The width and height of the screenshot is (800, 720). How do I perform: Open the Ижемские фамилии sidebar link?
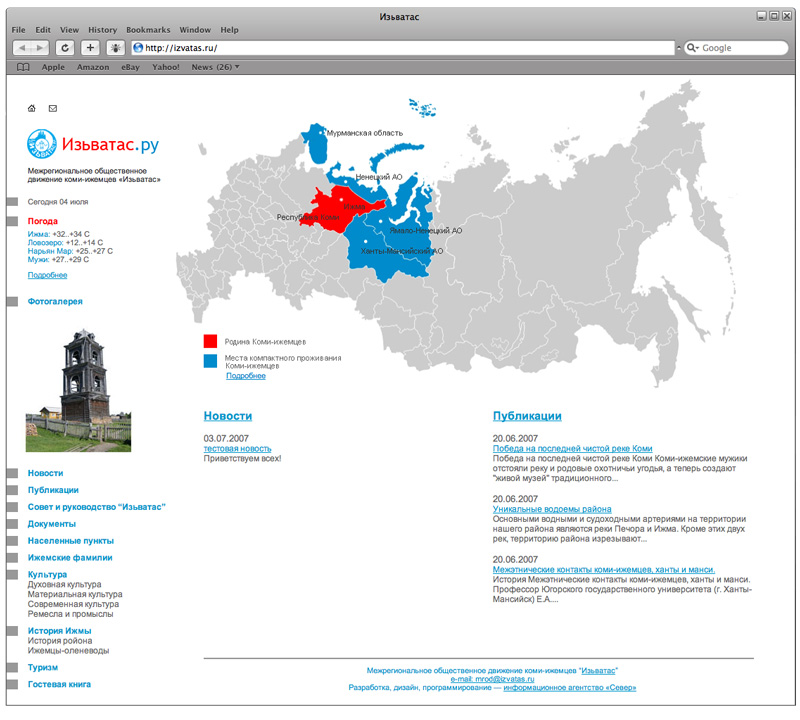70,557
